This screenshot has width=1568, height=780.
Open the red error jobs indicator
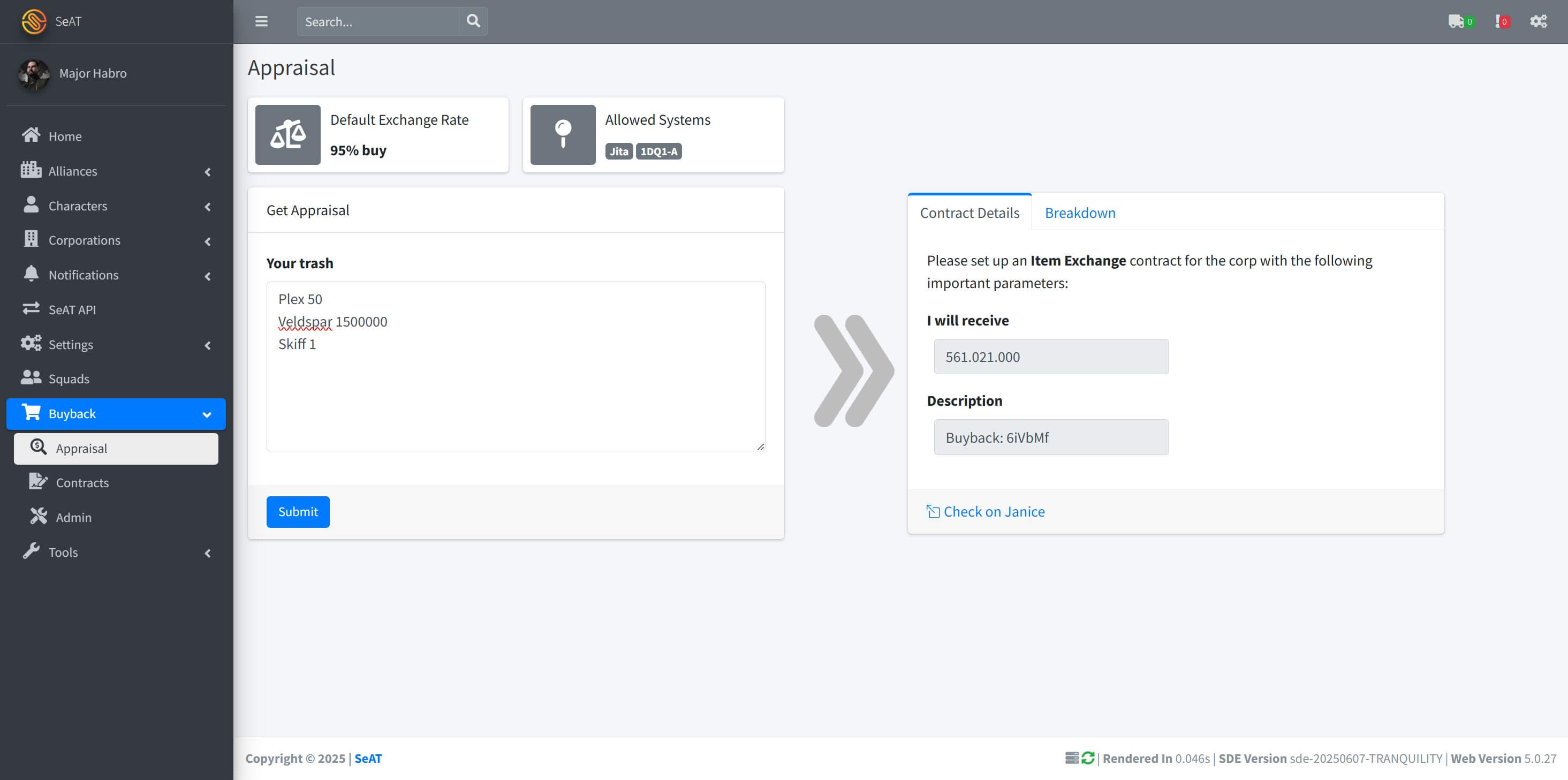1501,21
